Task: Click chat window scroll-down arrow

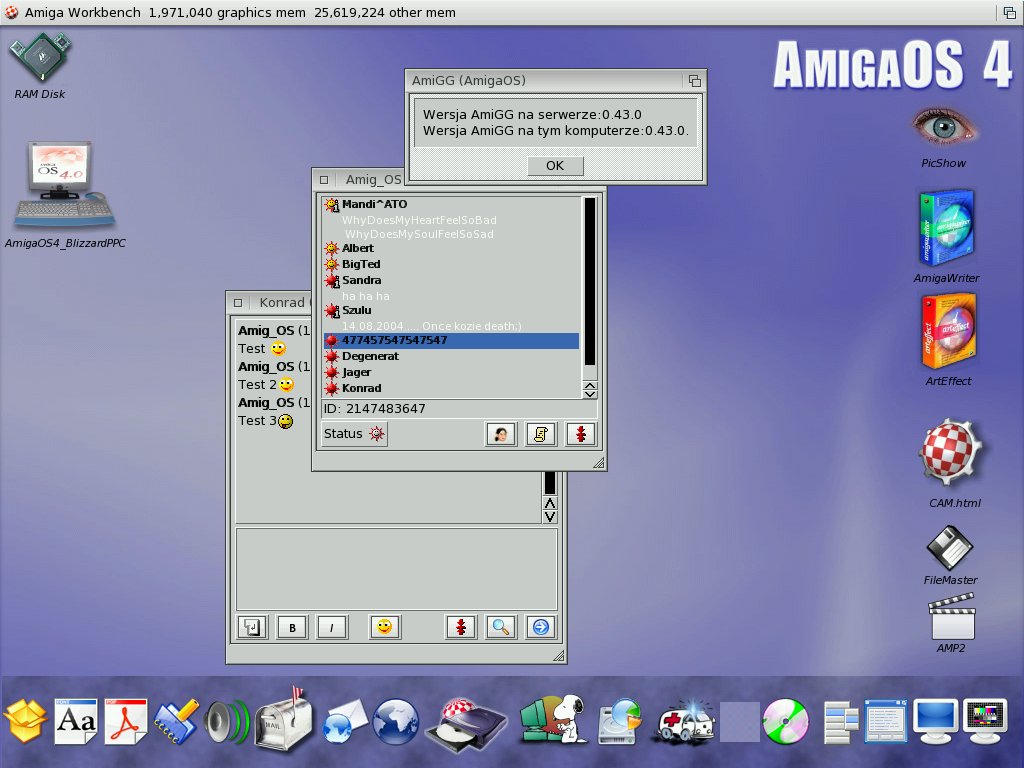Action: pos(550,517)
